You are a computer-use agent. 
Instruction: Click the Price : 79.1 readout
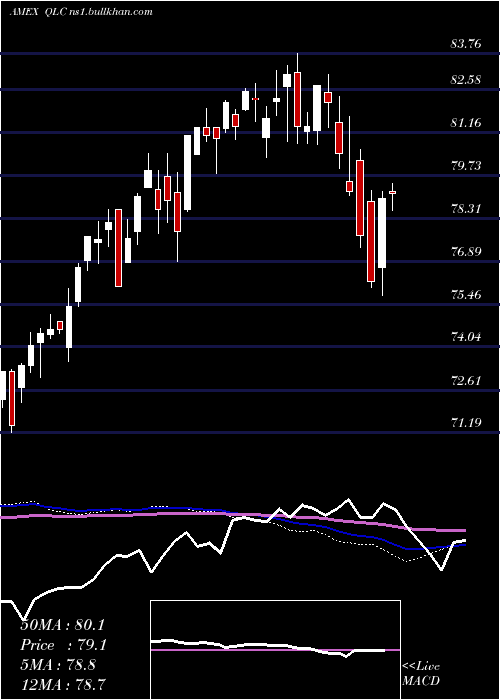(x=62, y=645)
